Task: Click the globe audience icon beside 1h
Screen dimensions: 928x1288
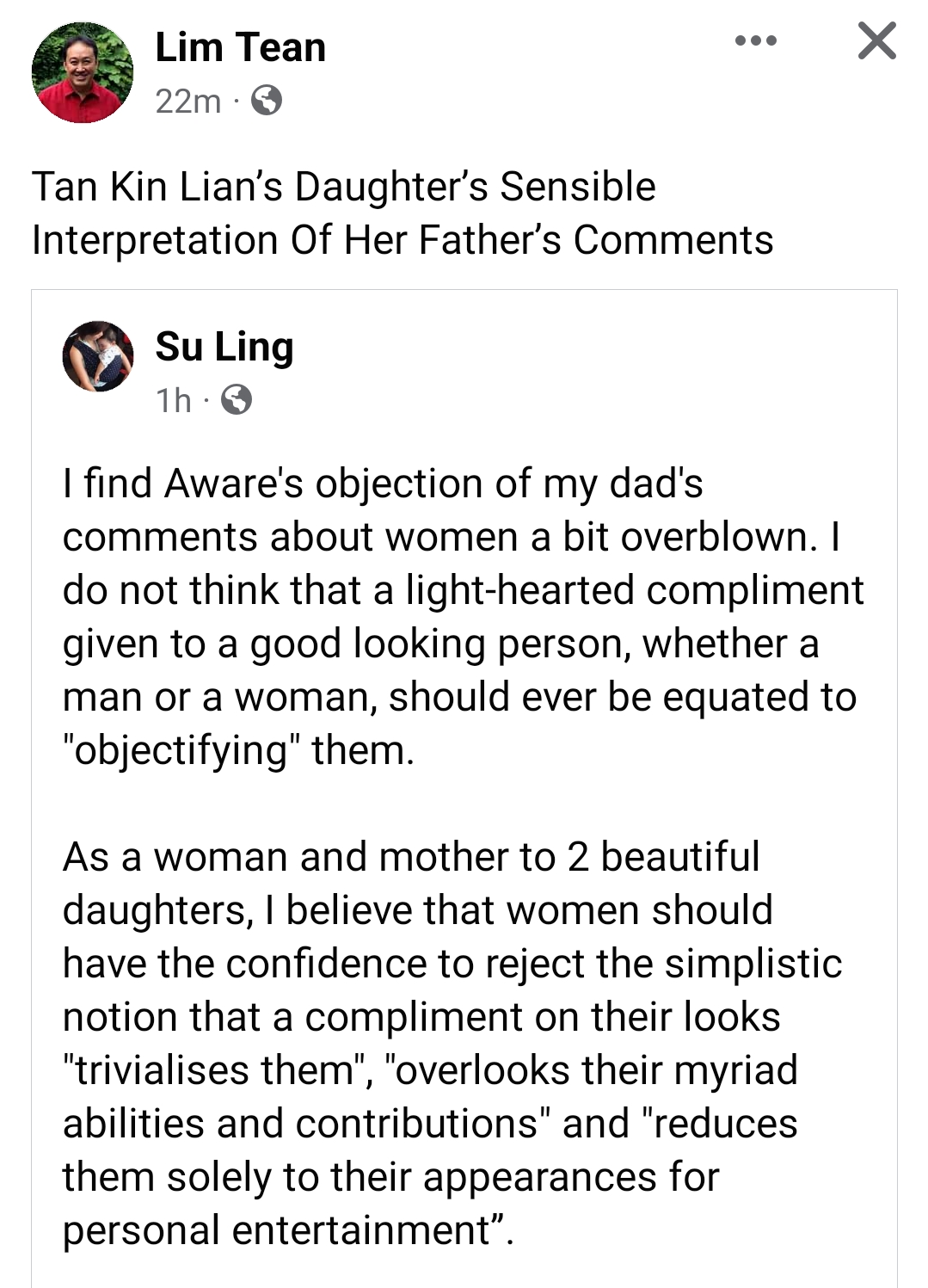Action: pos(237,400)
